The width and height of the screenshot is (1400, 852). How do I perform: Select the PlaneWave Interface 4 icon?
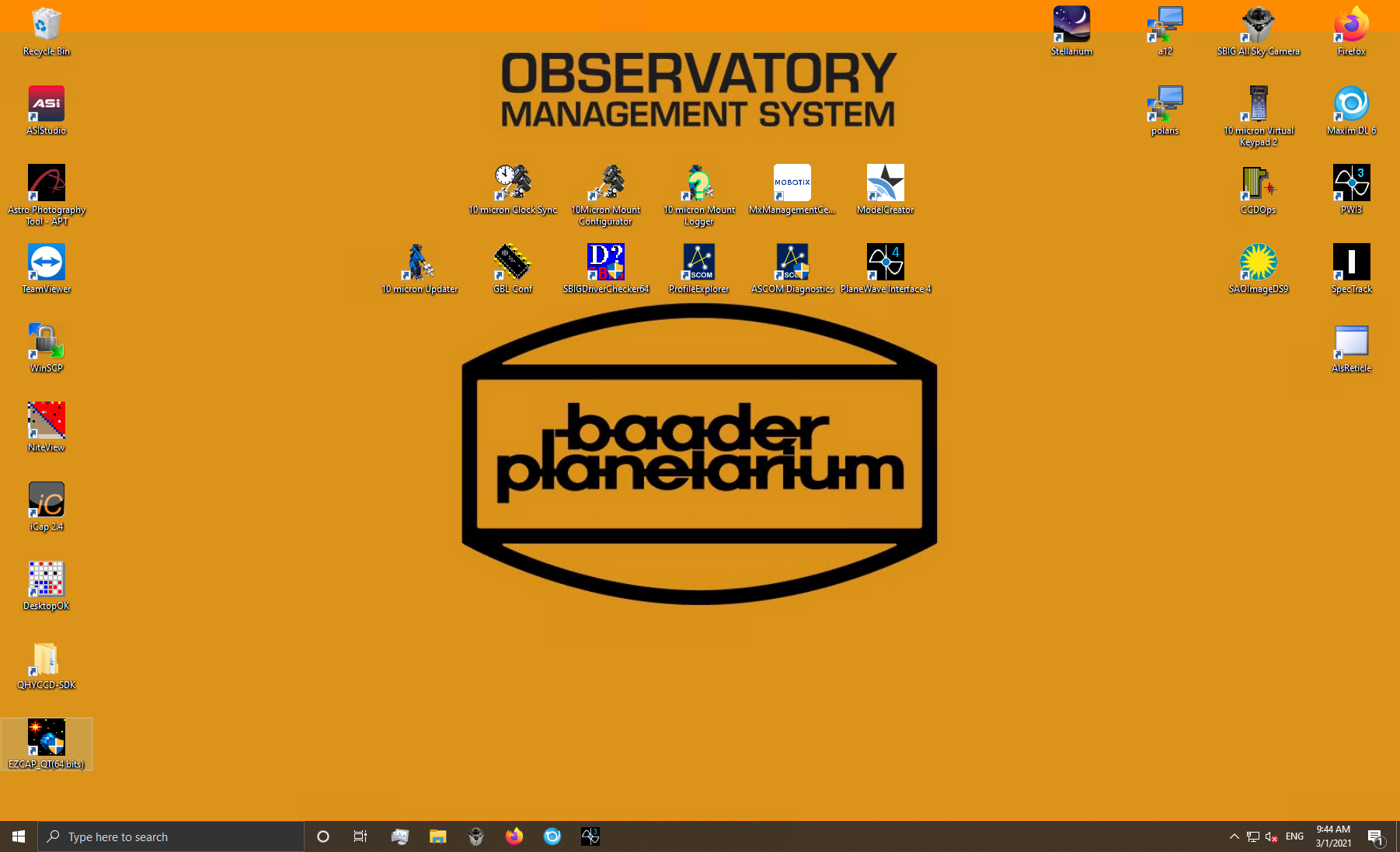point(885,263)
